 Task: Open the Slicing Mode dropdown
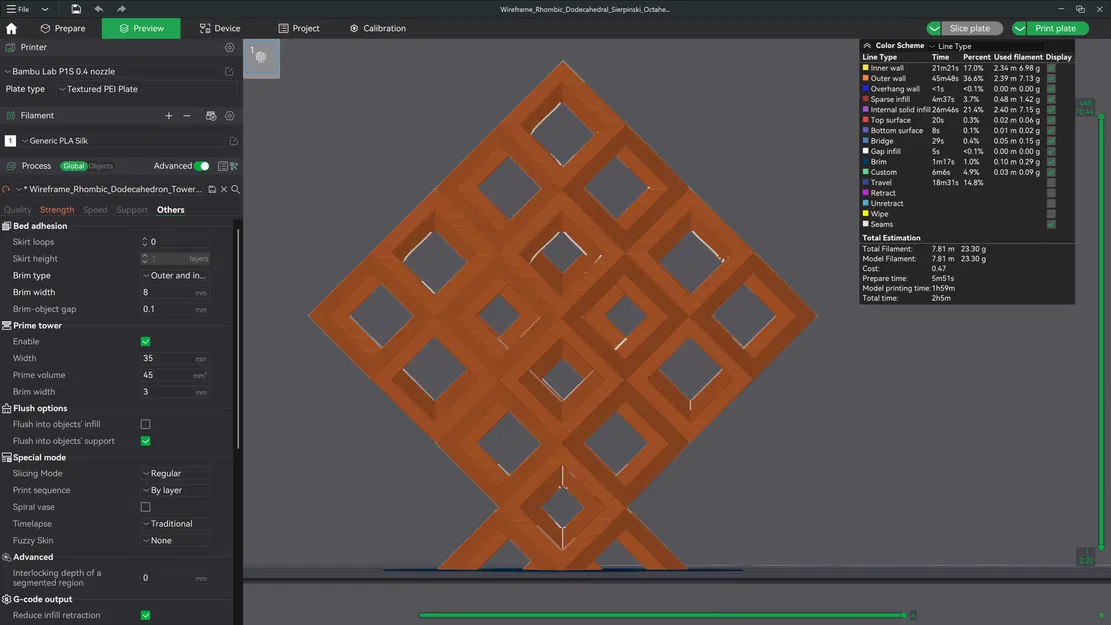174,472
